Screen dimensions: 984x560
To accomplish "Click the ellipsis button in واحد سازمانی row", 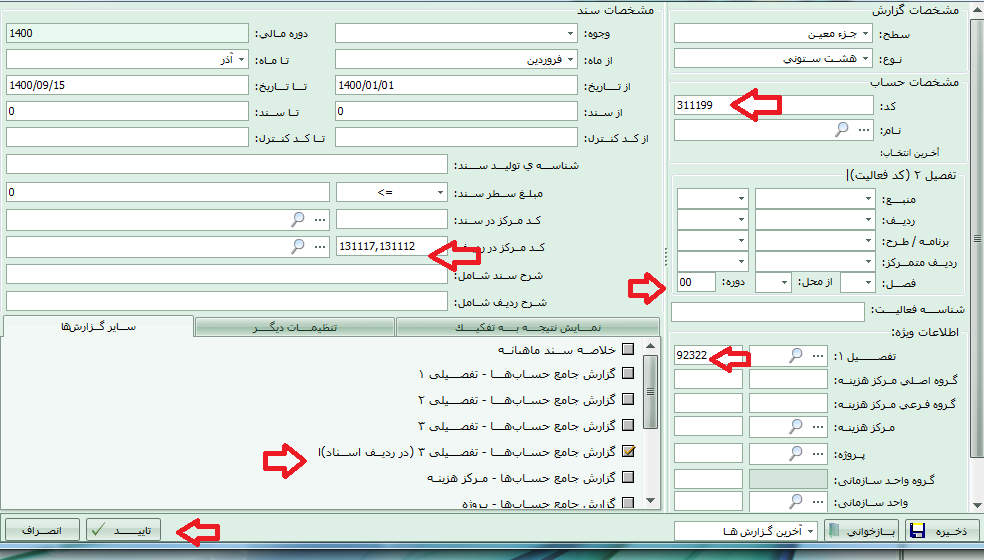I will 818,502.
